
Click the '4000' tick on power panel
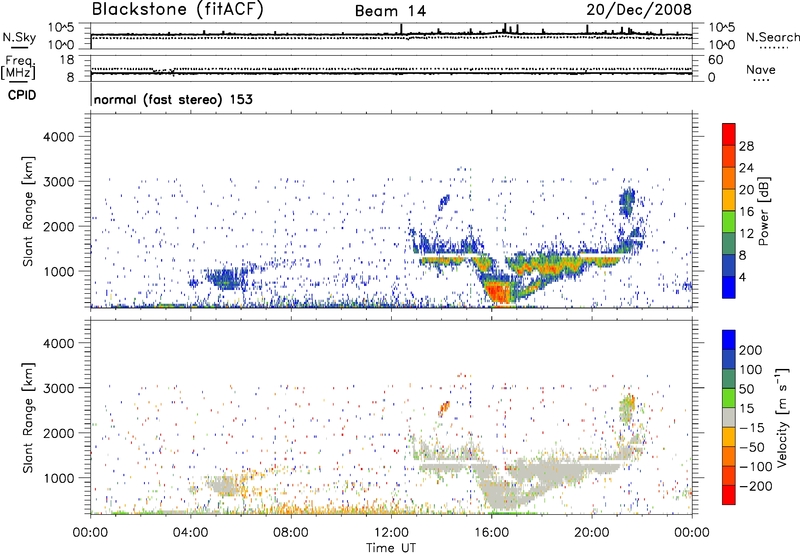59,137
